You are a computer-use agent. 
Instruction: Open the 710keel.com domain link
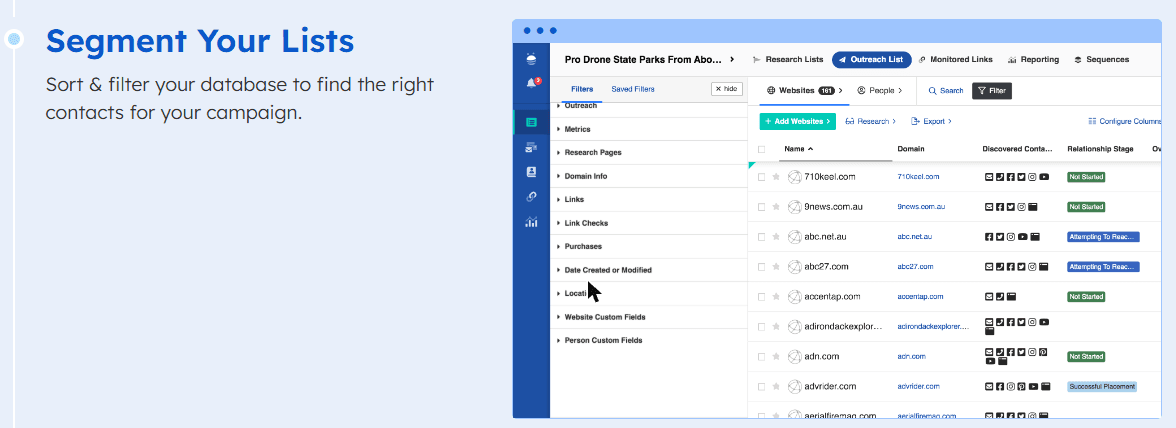click(918, 177)
